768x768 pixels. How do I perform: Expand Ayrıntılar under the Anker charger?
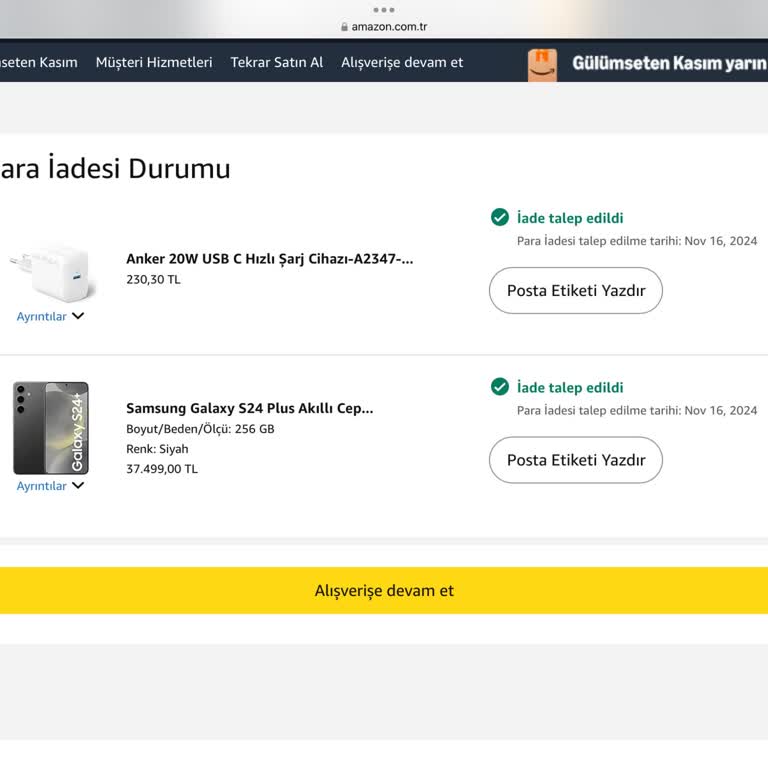tap(42, 316)
